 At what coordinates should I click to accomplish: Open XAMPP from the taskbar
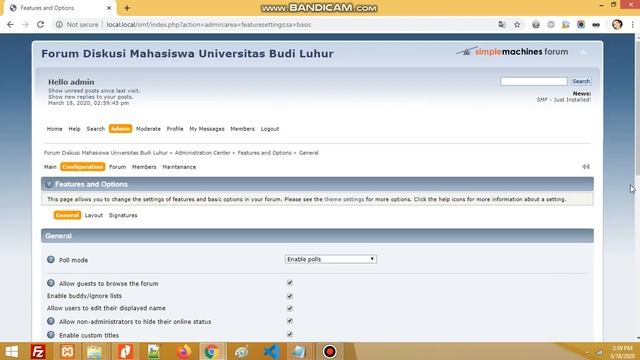click(x=68, y=351)
